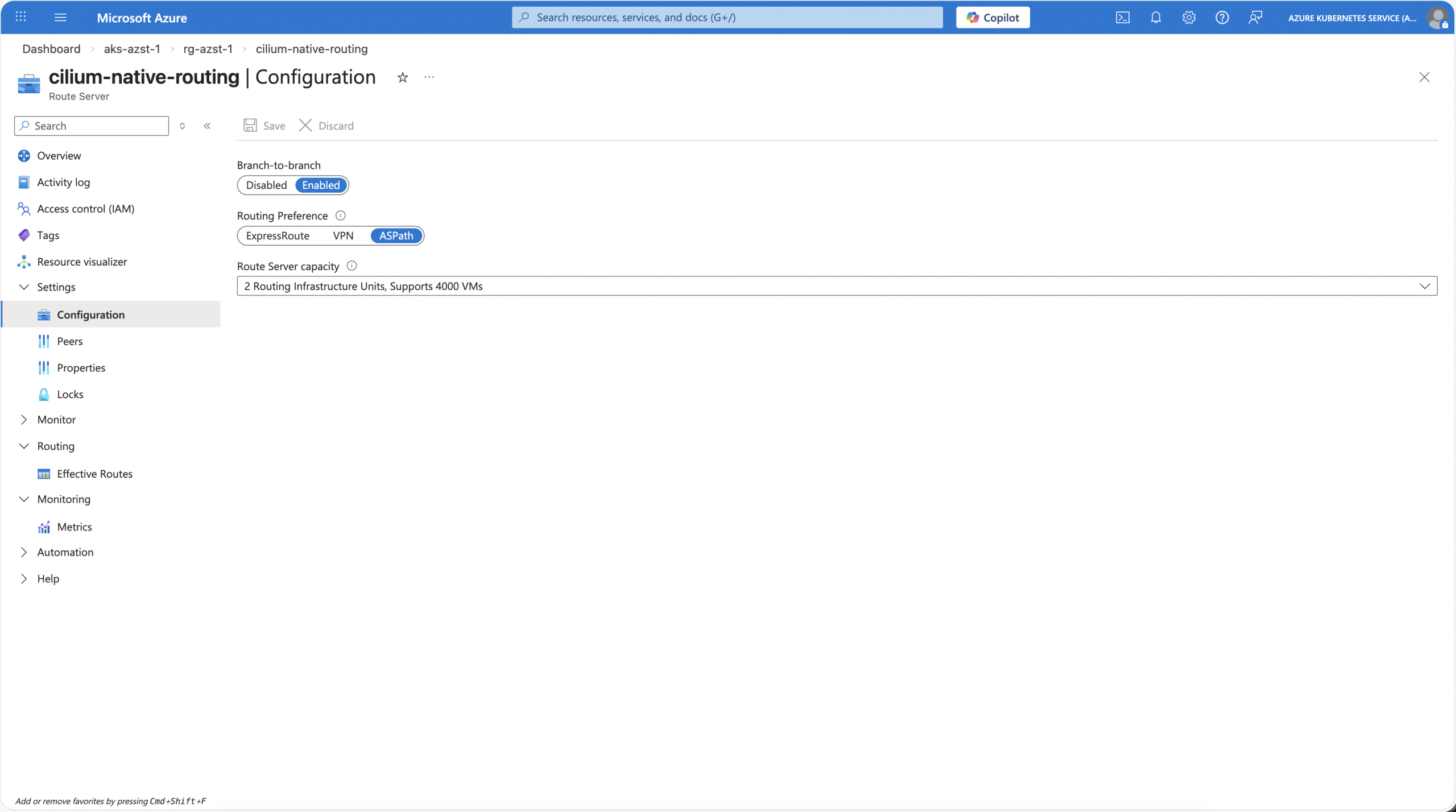Open Effective Routes page

click(x=94, y=474)
